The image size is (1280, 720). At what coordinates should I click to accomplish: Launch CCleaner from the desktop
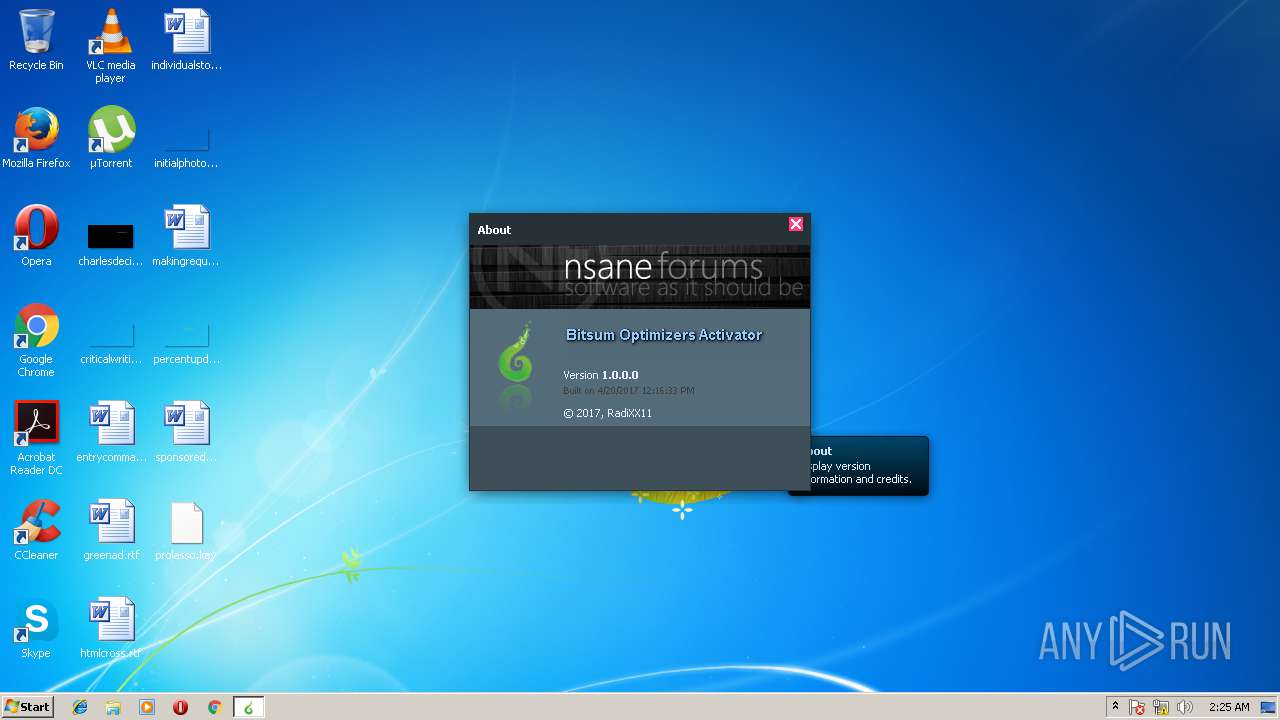coord(36,530)
